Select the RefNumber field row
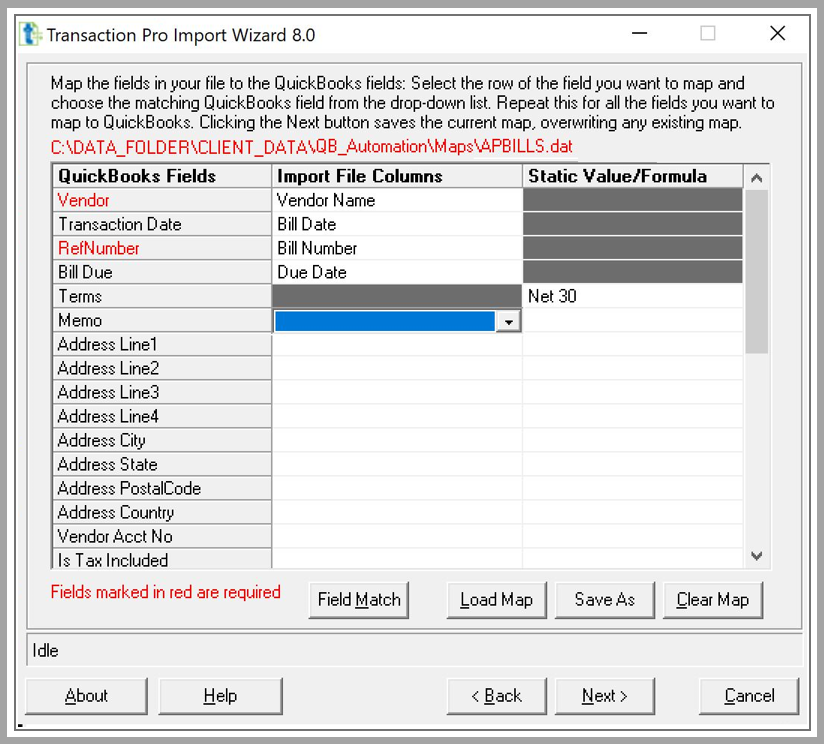The image size is (824, 744). click(162, 248)
